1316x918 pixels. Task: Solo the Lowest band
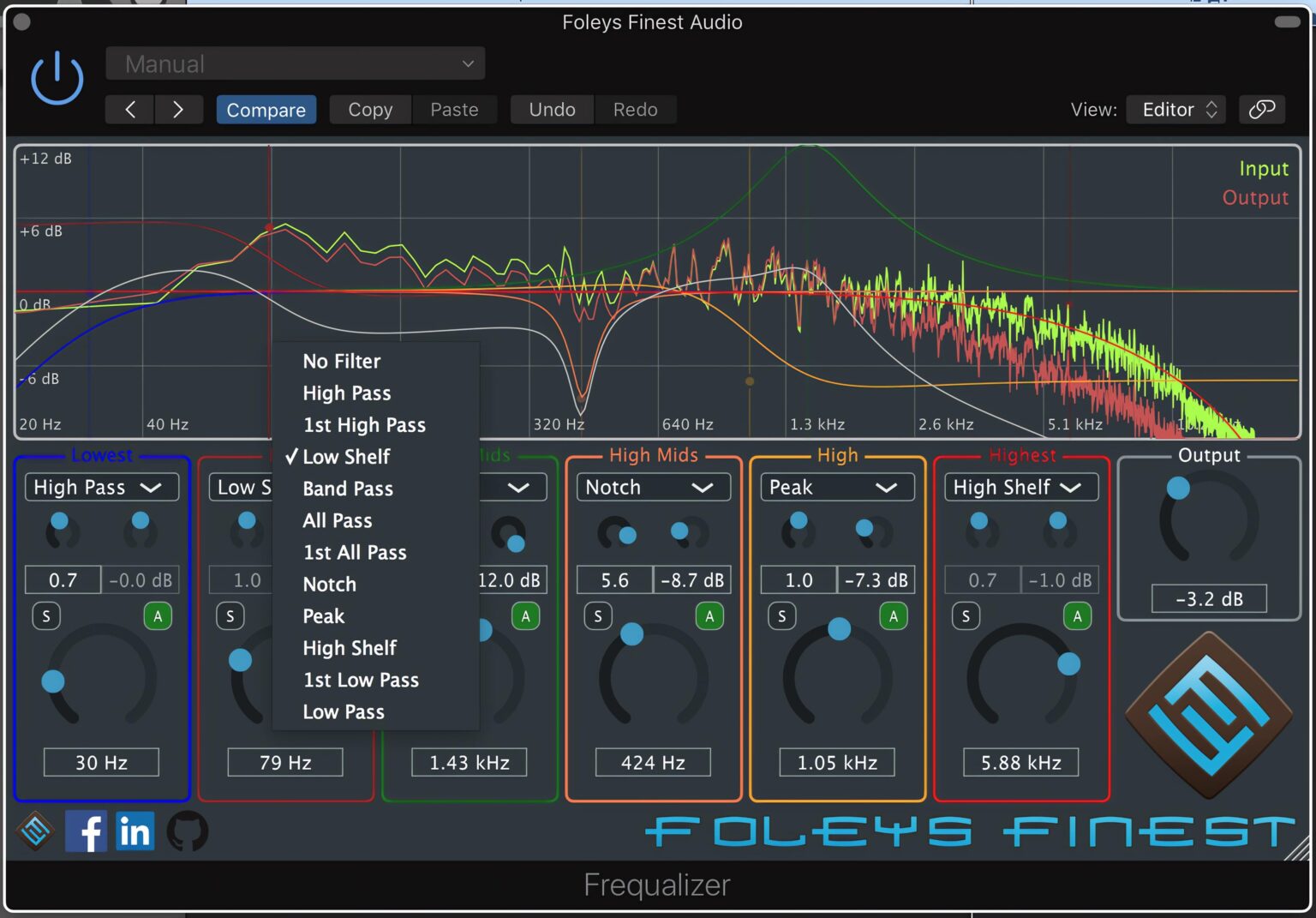click(46, 615)
